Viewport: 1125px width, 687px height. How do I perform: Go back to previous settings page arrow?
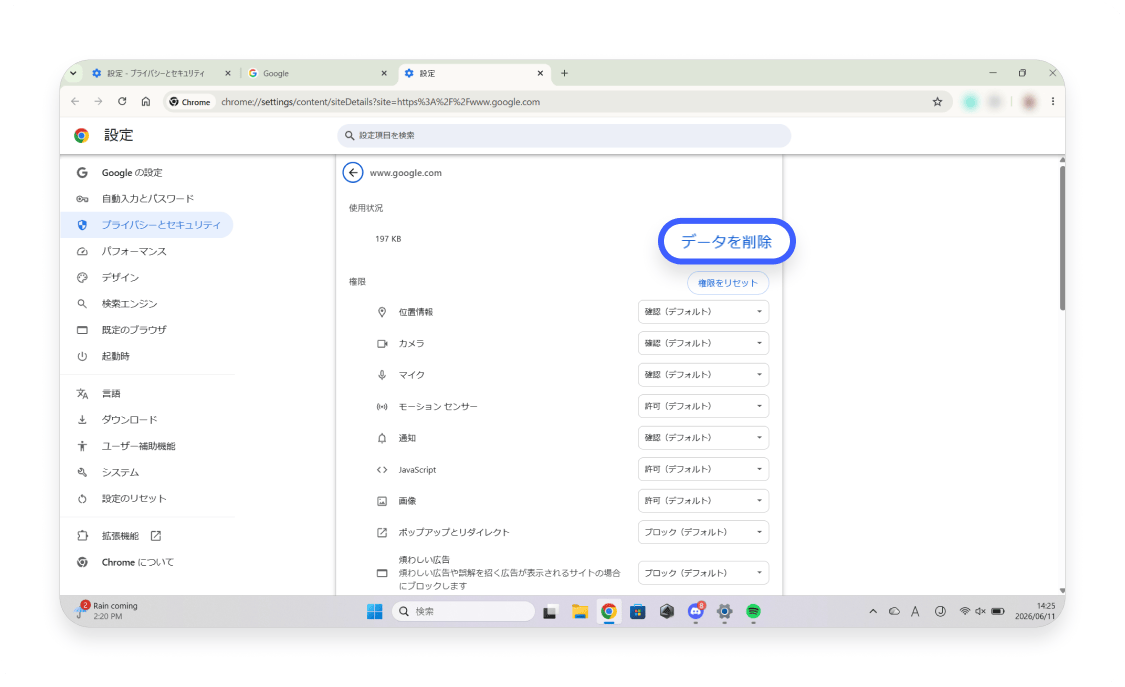click(352, 173)
